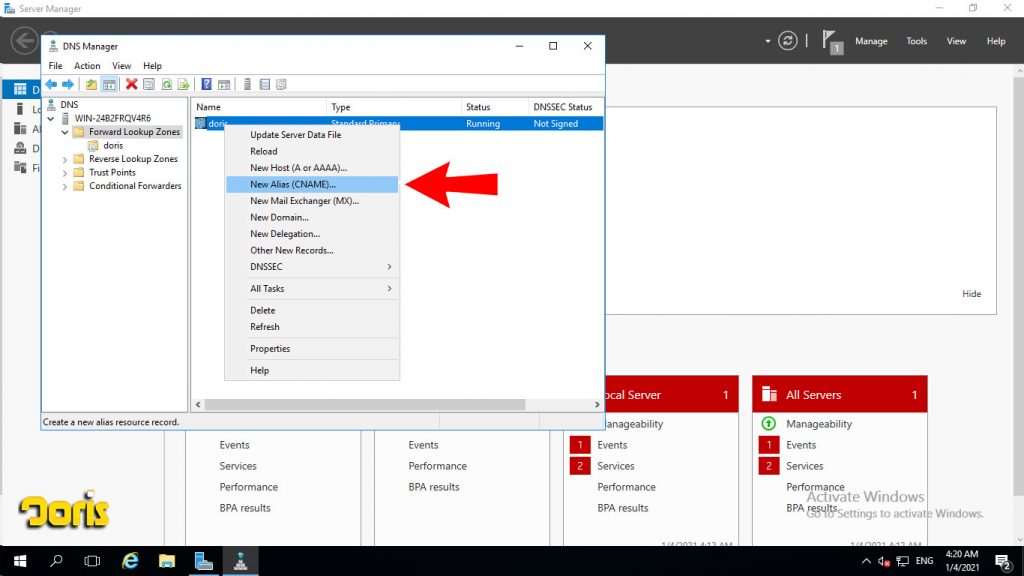The width and height of the screenshot is (1024, 576).
Task: Click the export list toolbar icon
Action: [x=184, y=84]
